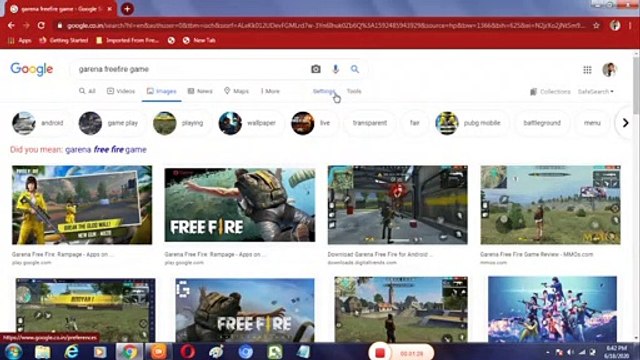Screen dimensions: 640x360
Task: Go forward with the browser forward arrow
Action: [x=26, y=26]
